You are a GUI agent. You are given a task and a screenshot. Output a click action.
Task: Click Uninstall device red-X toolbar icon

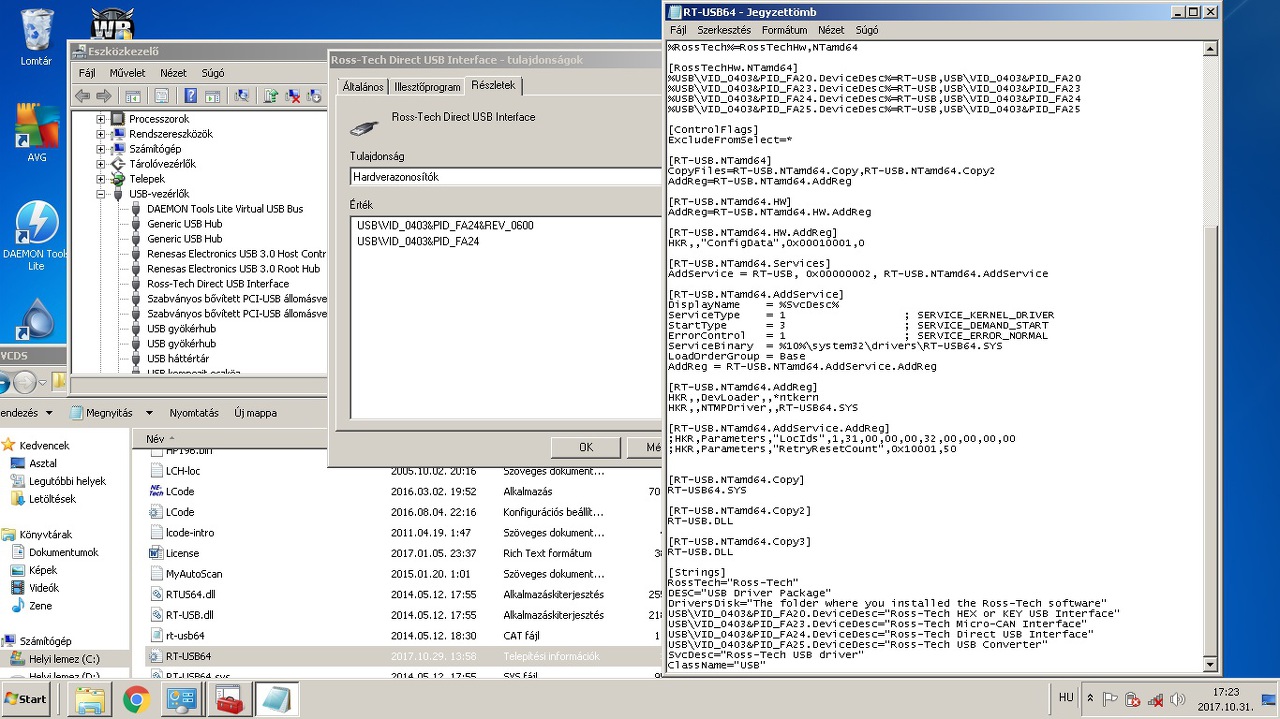pos(293,96)
